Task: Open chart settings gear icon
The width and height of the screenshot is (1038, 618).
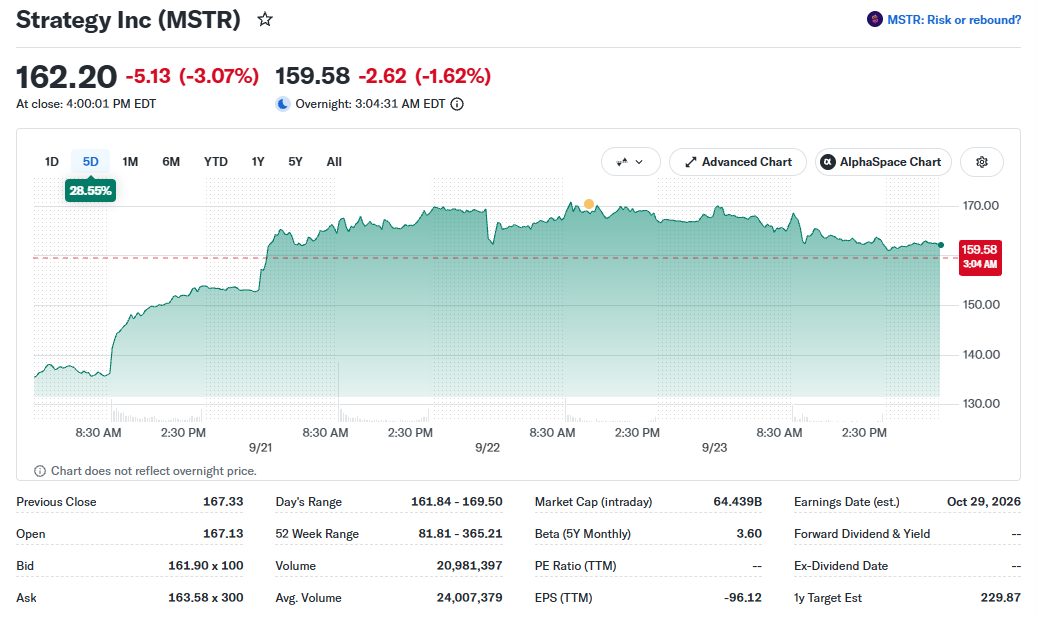Action: click(982, 162)
